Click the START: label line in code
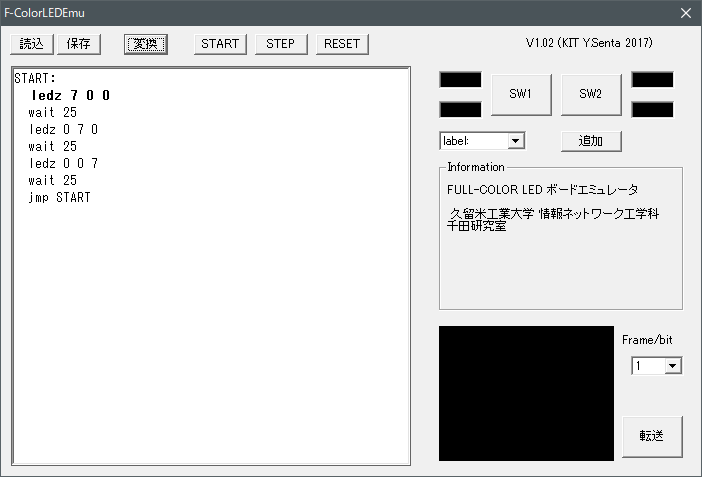This screenshot has height=477, width=702. click(x=35, y=78)
